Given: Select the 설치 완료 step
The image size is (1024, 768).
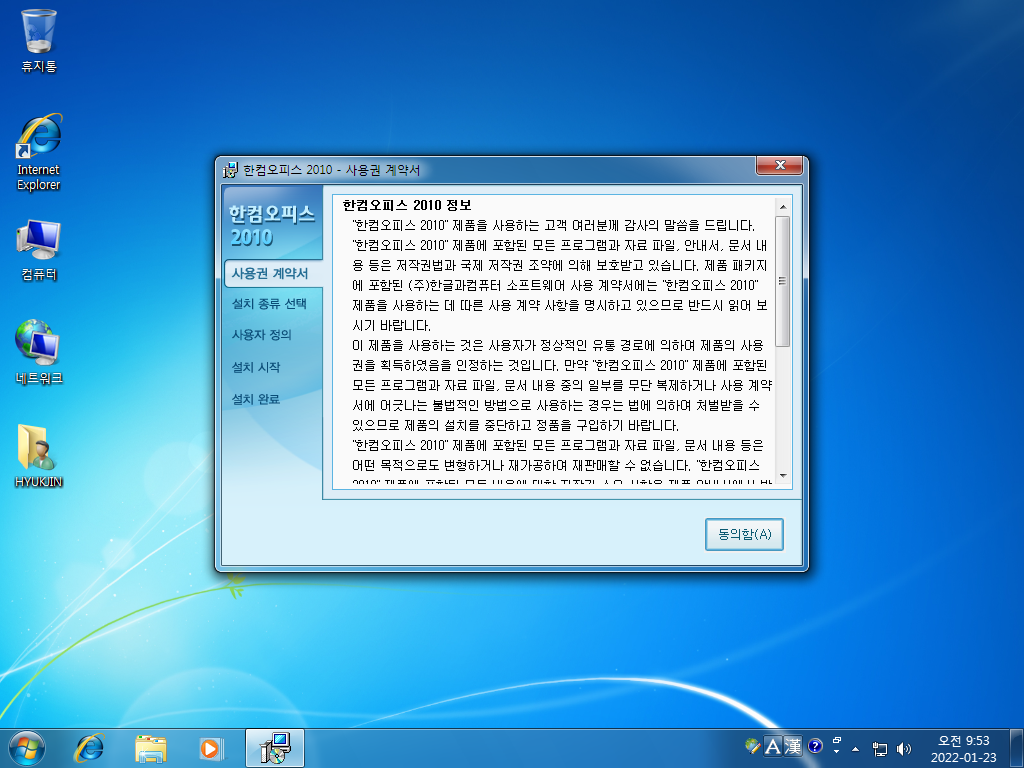Looking at the screenshot, I should pyautogui.click(x=255, y=399).
